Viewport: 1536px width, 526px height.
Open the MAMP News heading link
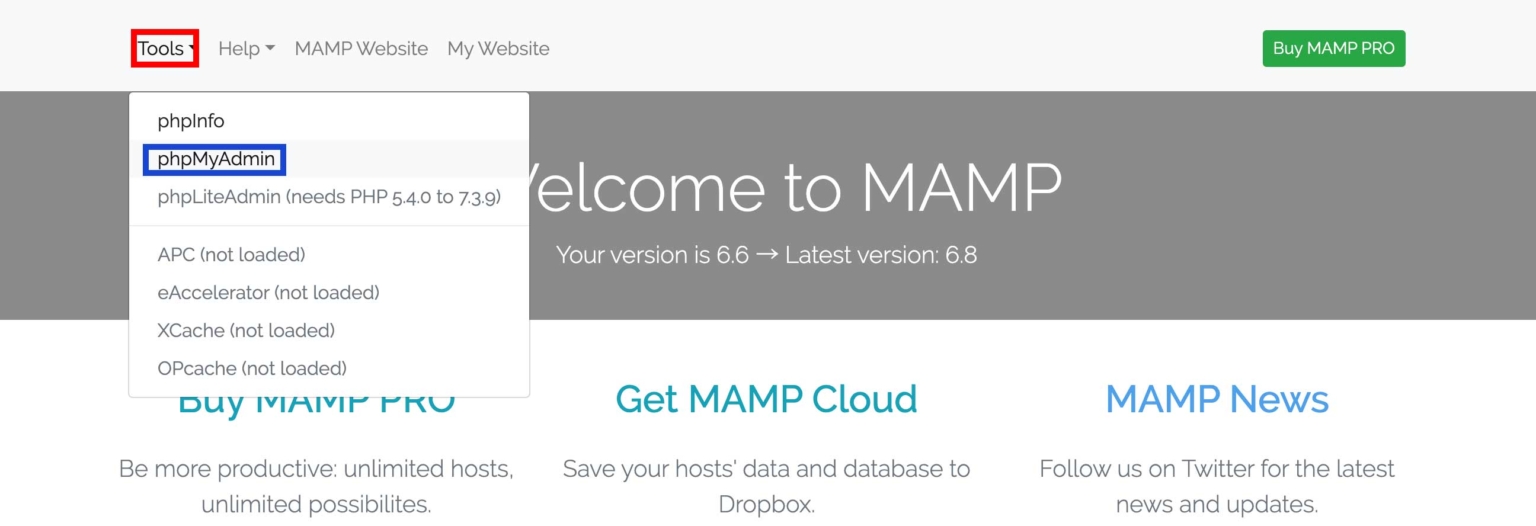pos(1217,399)
